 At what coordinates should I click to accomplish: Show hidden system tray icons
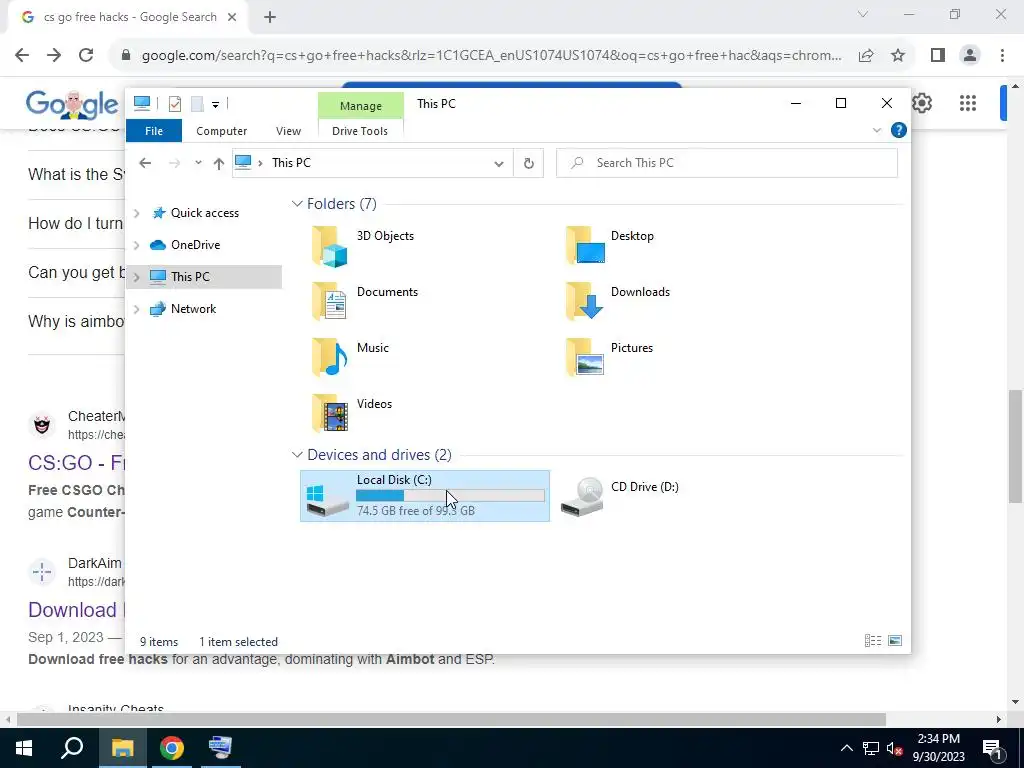[846, 748]
